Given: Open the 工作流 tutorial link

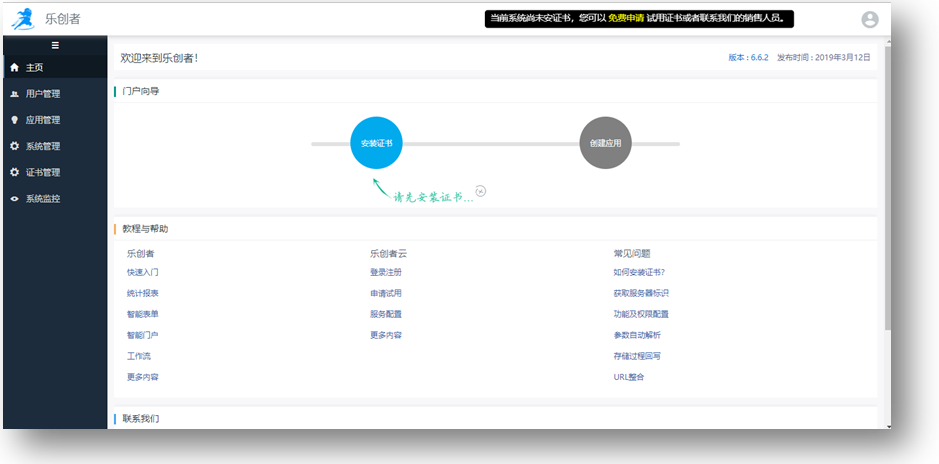Looking at the screenshot, I should 139,356.
